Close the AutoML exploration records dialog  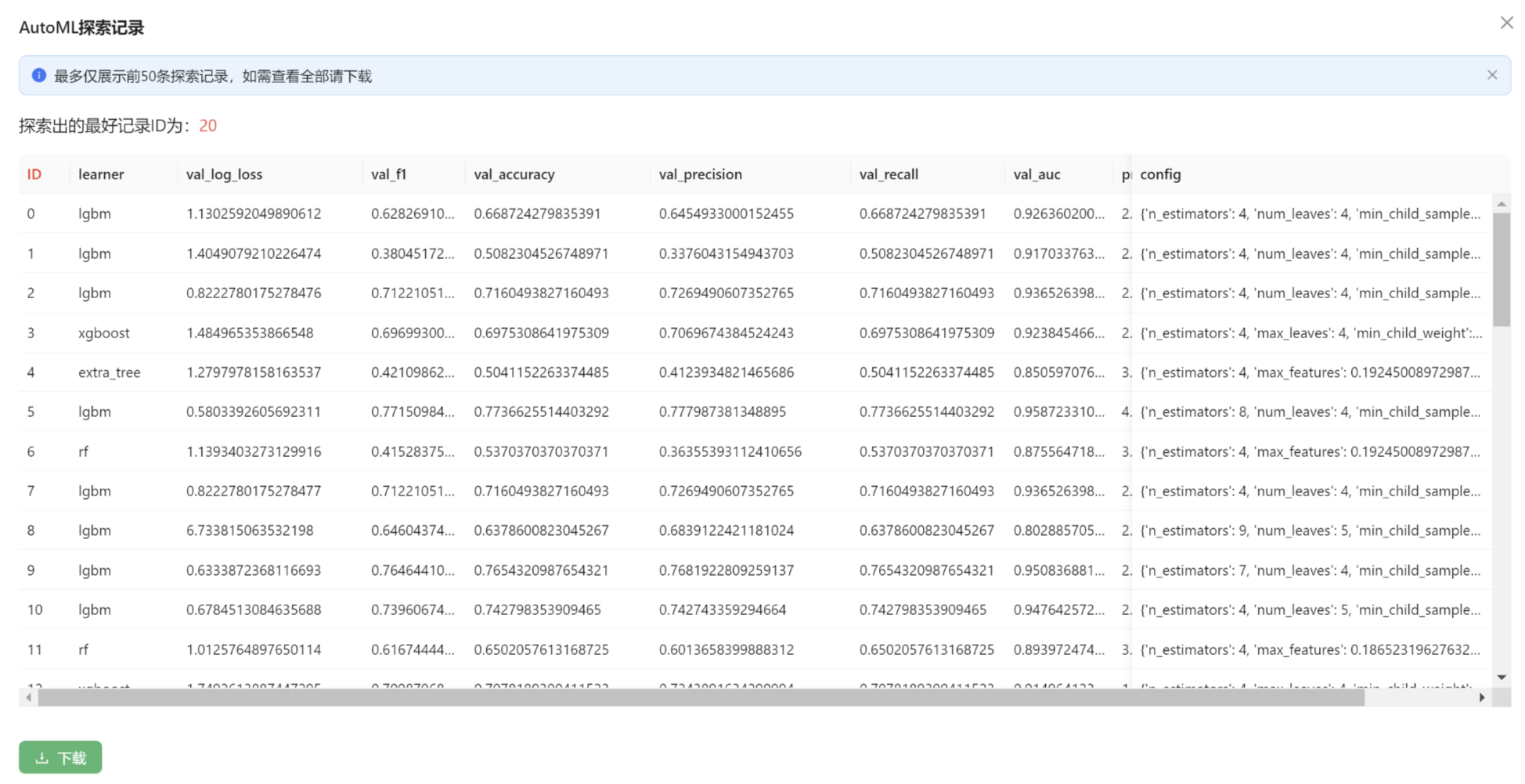point(1506,23)
